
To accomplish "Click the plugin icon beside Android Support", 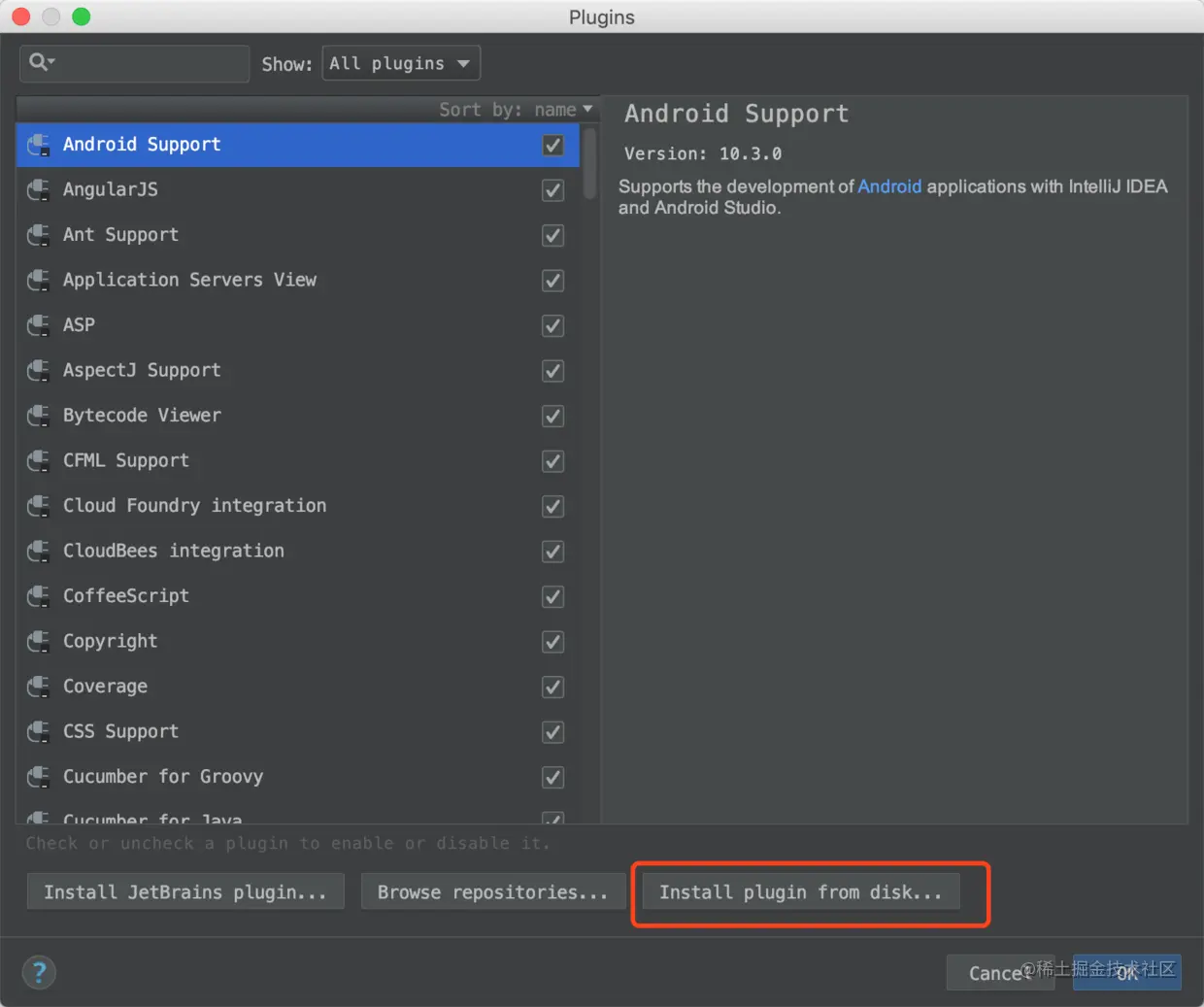I will tap(39, 145).
